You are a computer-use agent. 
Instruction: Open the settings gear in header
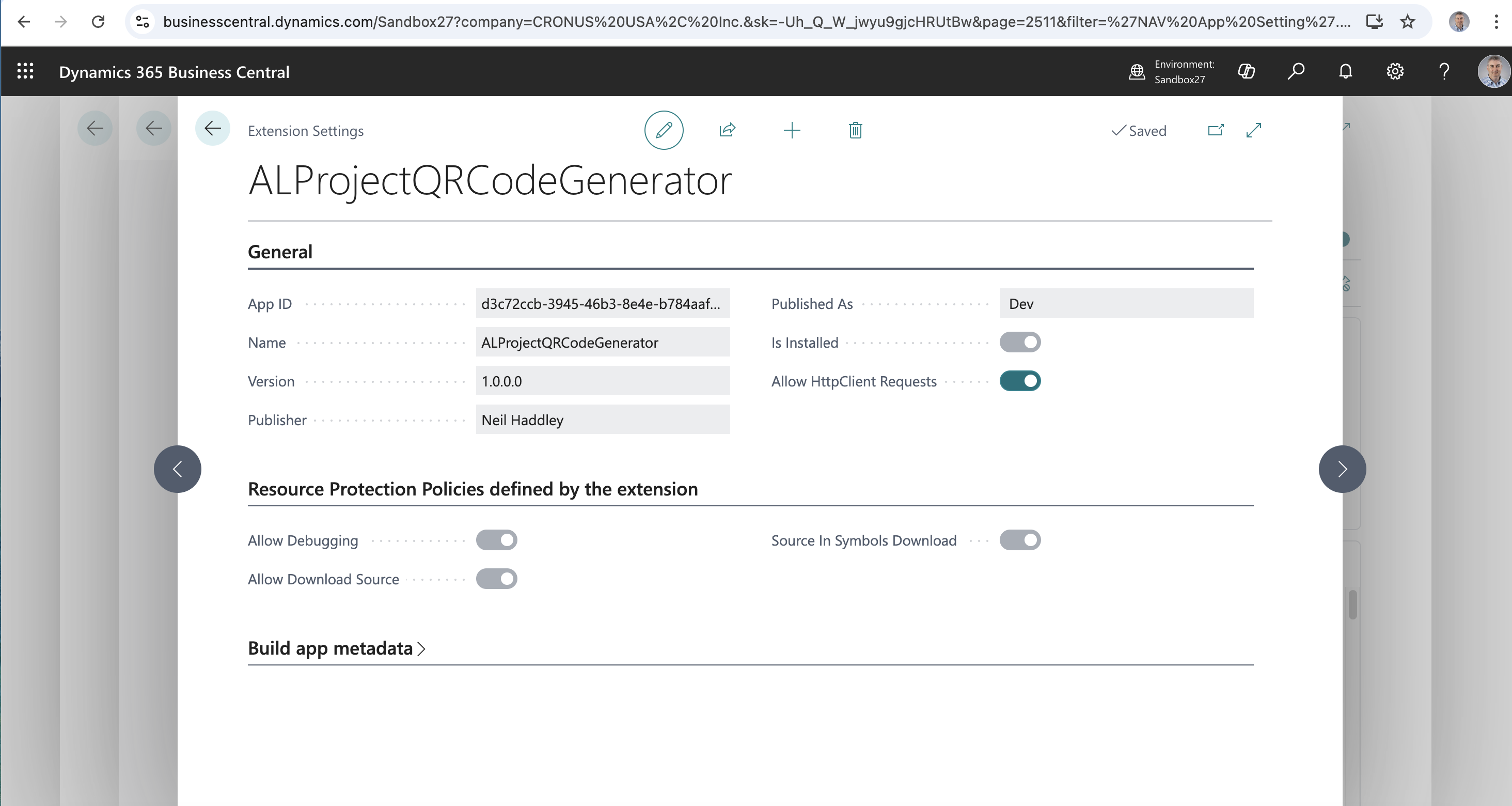[x=1395, y=72]
